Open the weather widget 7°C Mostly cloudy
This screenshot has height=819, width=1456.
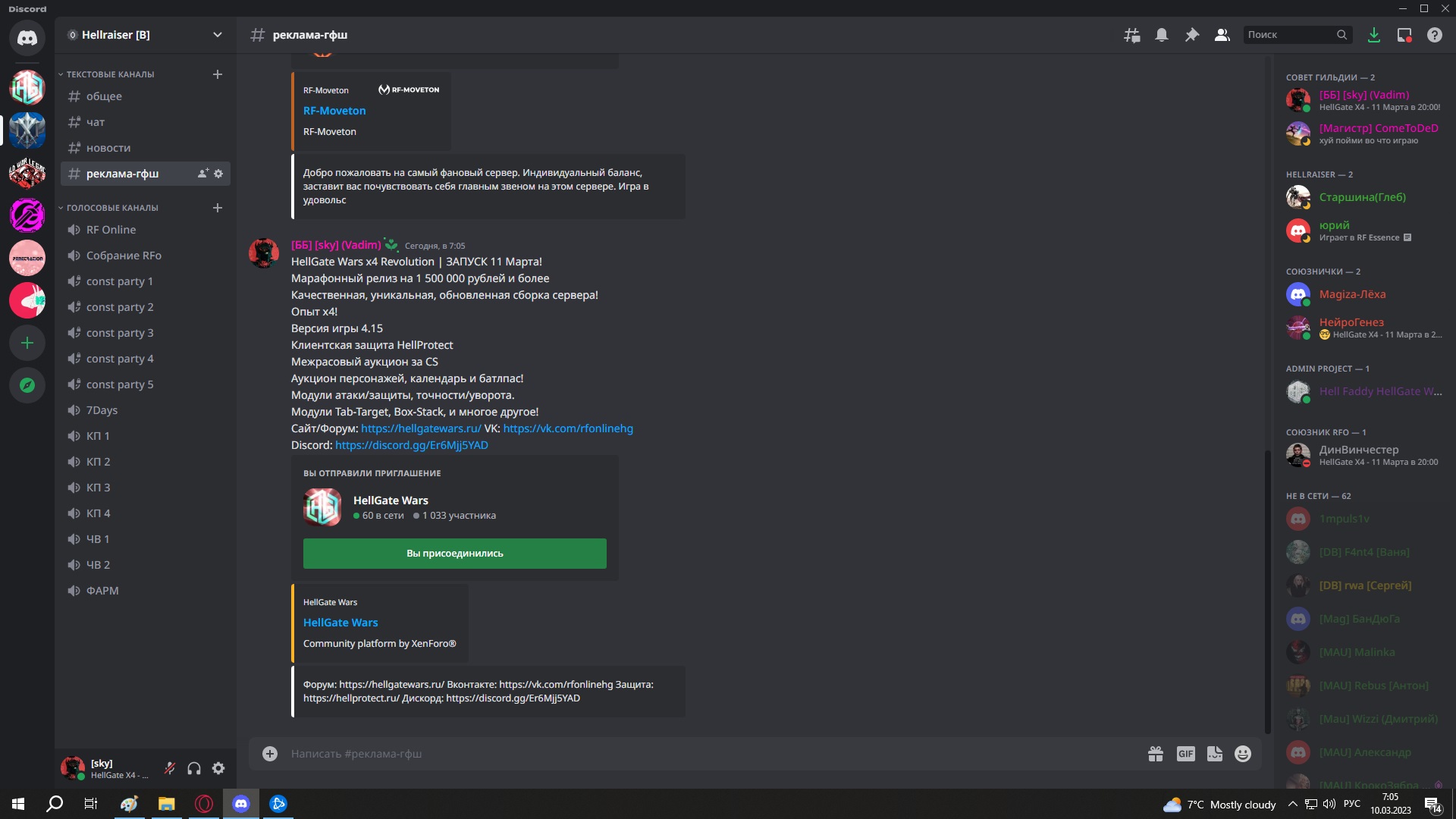point(1219,805)
